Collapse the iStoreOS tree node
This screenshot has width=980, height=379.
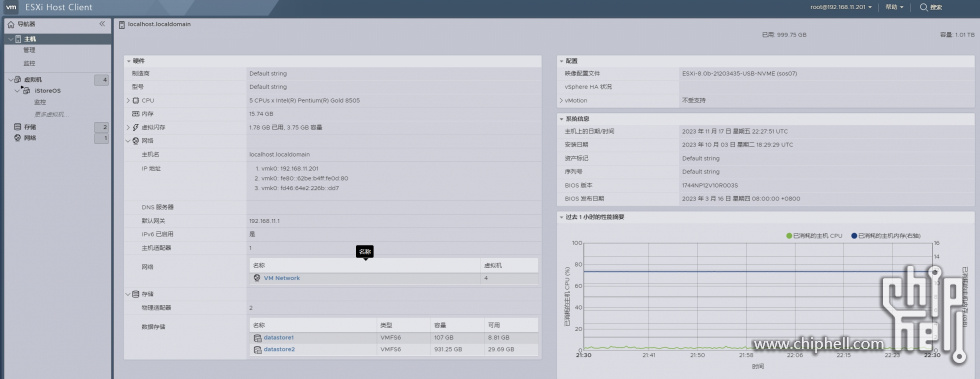(x=18, y=91)
